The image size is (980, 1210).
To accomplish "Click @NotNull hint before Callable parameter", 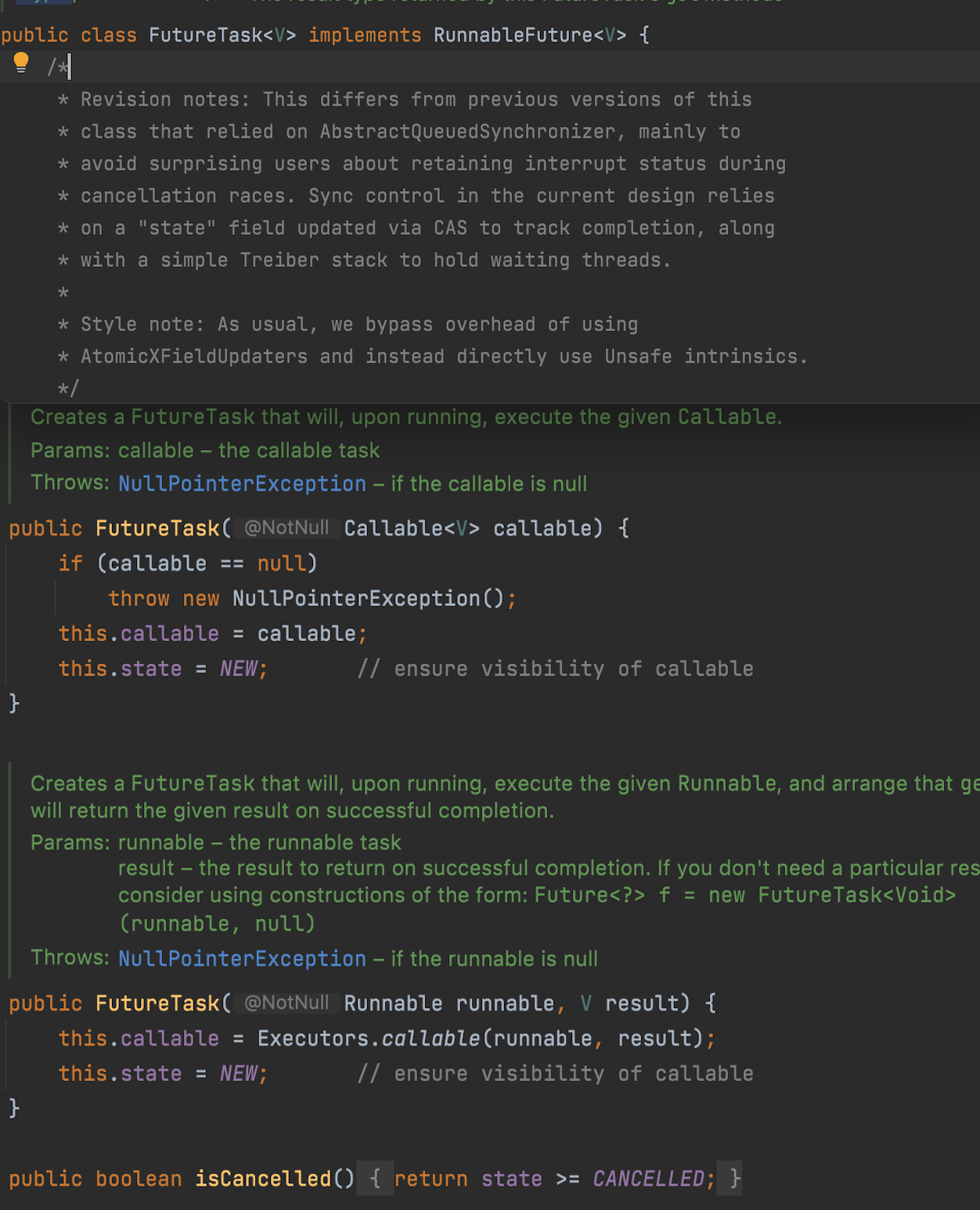I will tap(286, 528).
